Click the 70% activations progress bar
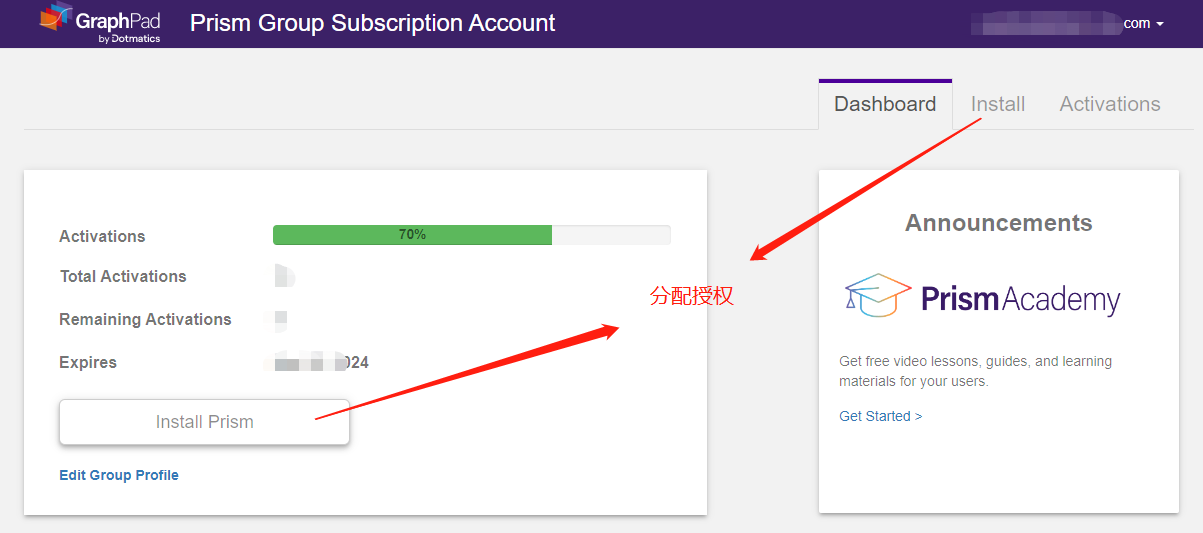Screen dimensions: 1203x533 coord(471,235)
